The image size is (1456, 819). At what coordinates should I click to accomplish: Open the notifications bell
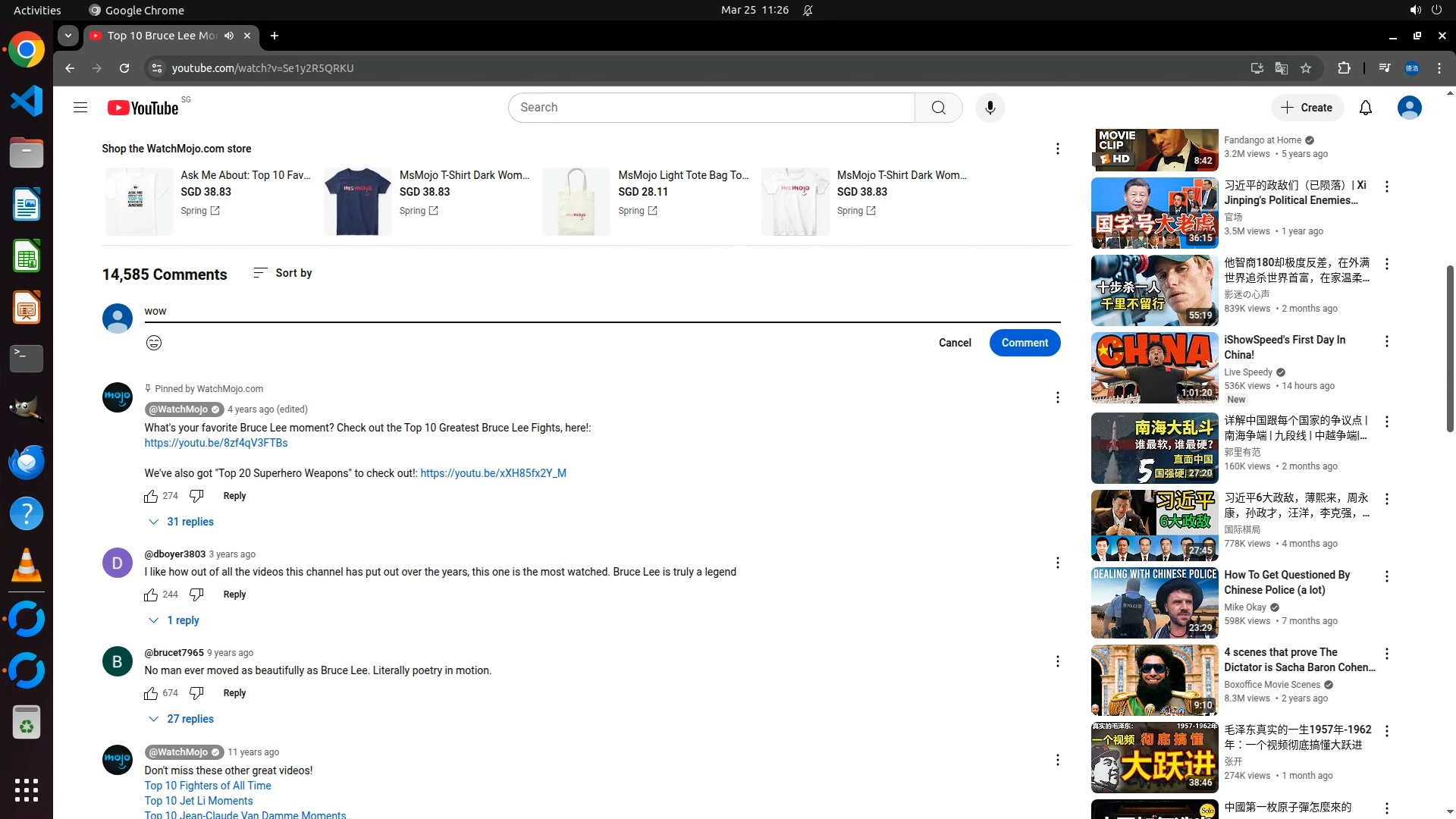(1365, 108)
